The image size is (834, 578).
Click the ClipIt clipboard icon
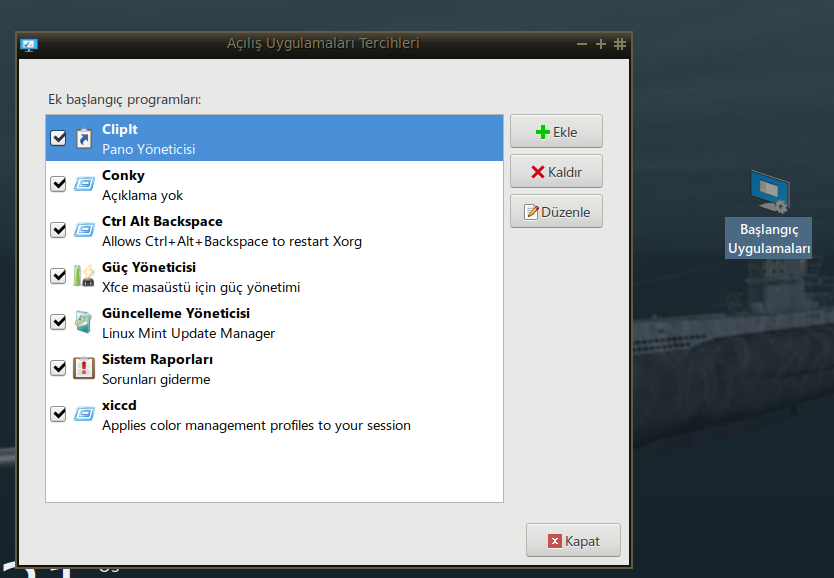[x=84, y=138]
